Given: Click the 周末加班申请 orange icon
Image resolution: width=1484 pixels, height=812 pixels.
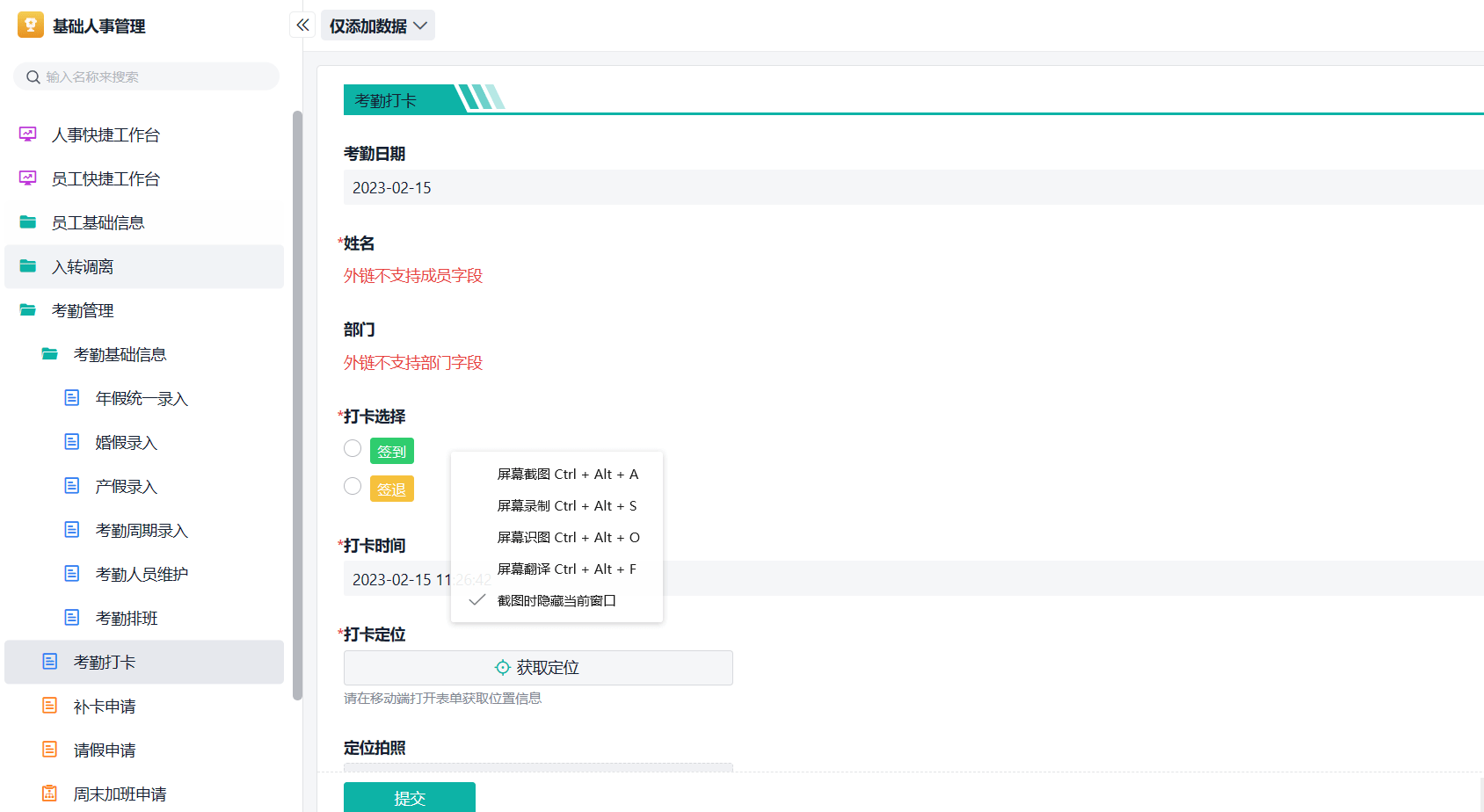Looking at the screenshot, I should [x=50, y=794].
